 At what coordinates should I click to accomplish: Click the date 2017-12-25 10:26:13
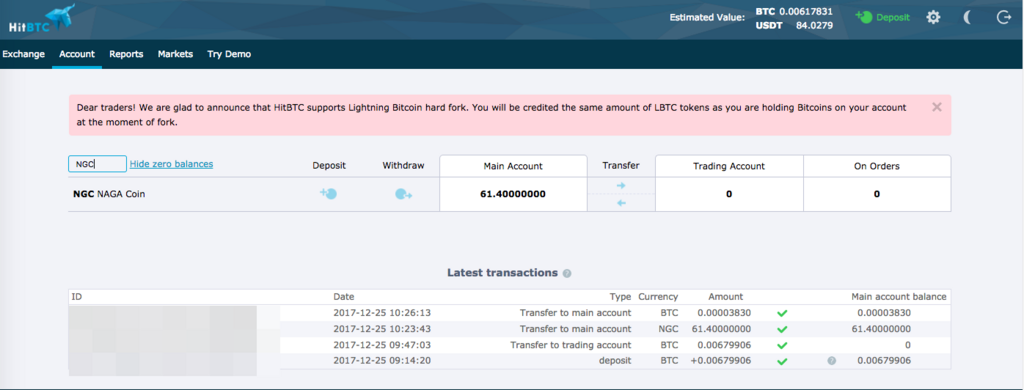point(382,313)
